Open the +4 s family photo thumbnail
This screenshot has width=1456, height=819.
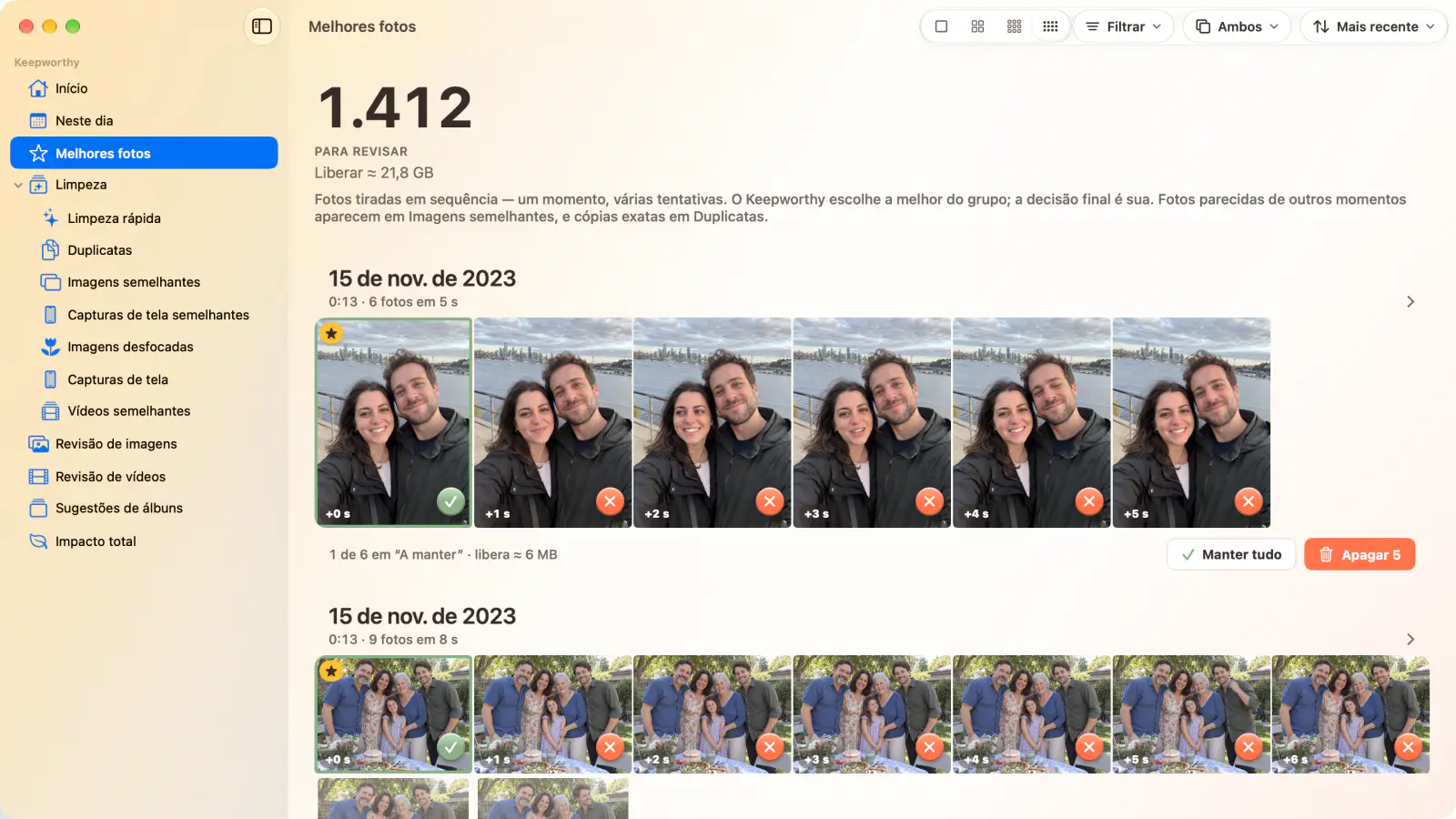[x=1032, y=714]
